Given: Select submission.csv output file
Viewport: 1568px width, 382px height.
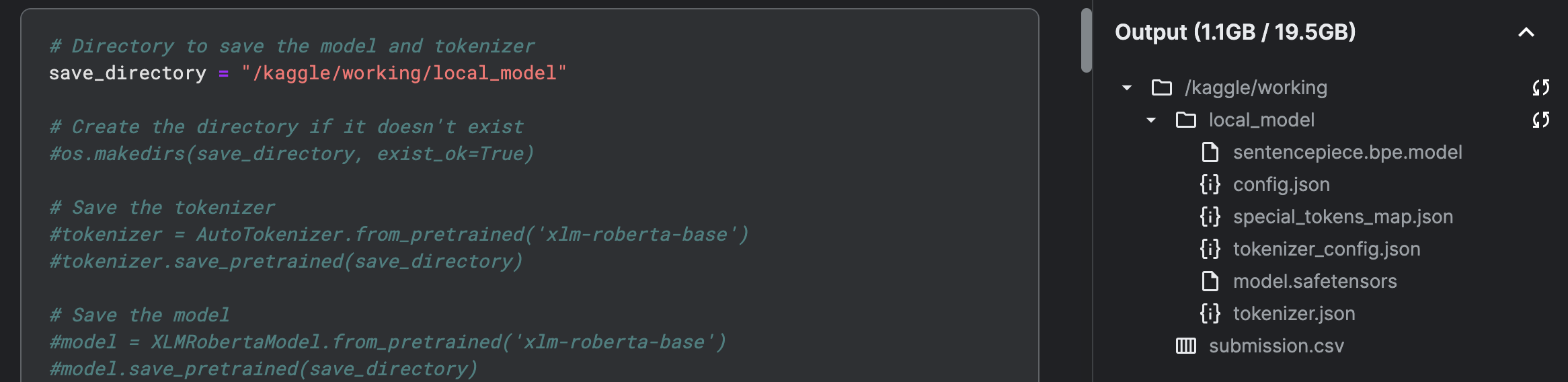Looking at the screenshot, I should (x=1276, y=346).
